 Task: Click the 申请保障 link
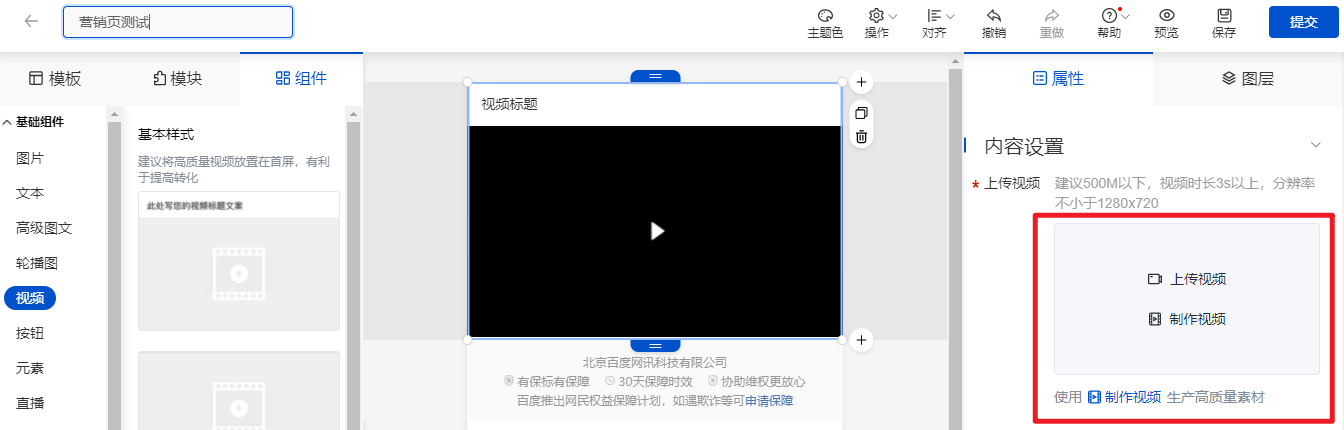[769, 400]
